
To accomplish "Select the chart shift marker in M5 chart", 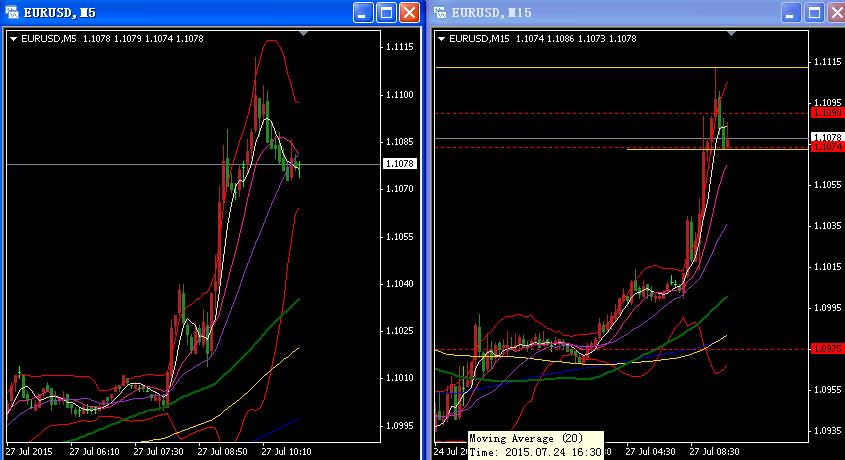I will coord(303,33).
